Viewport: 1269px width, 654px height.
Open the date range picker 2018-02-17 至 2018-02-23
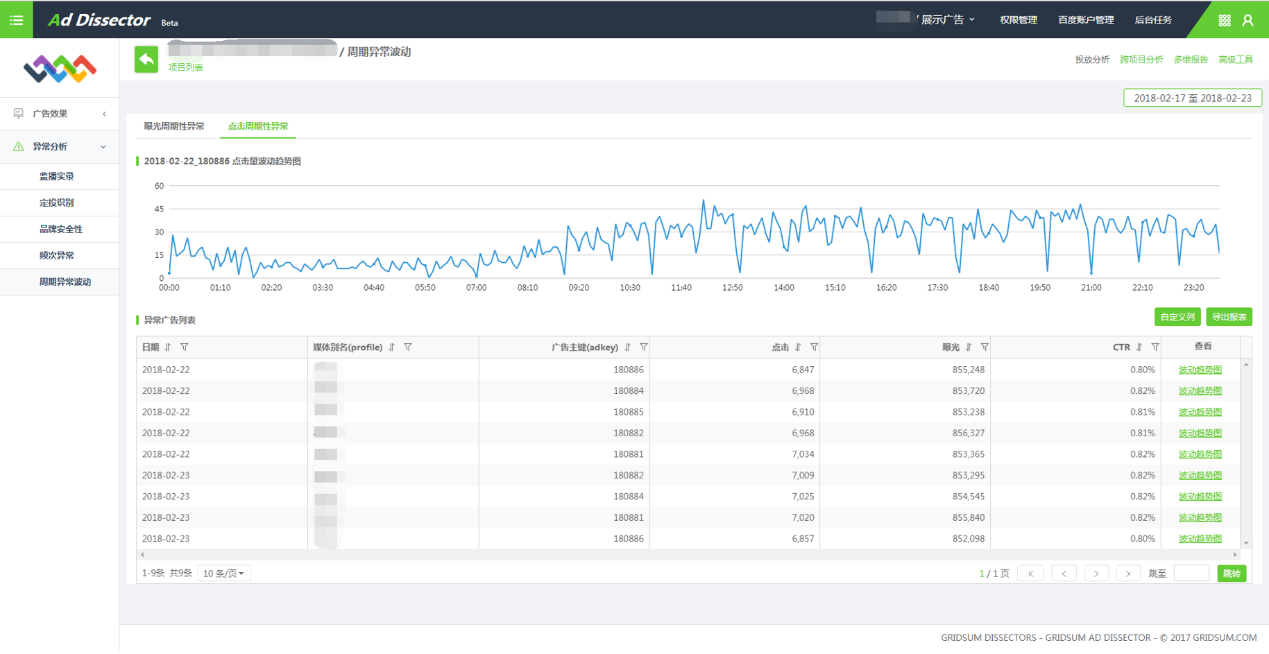[1192, 98]
